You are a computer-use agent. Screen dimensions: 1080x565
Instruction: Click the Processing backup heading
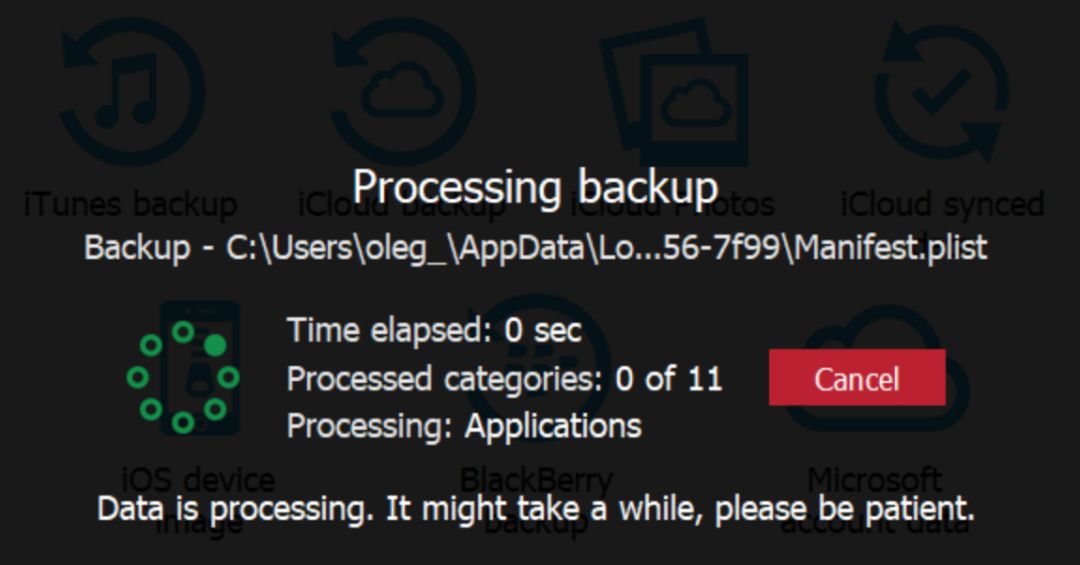(x=535, y=187)
